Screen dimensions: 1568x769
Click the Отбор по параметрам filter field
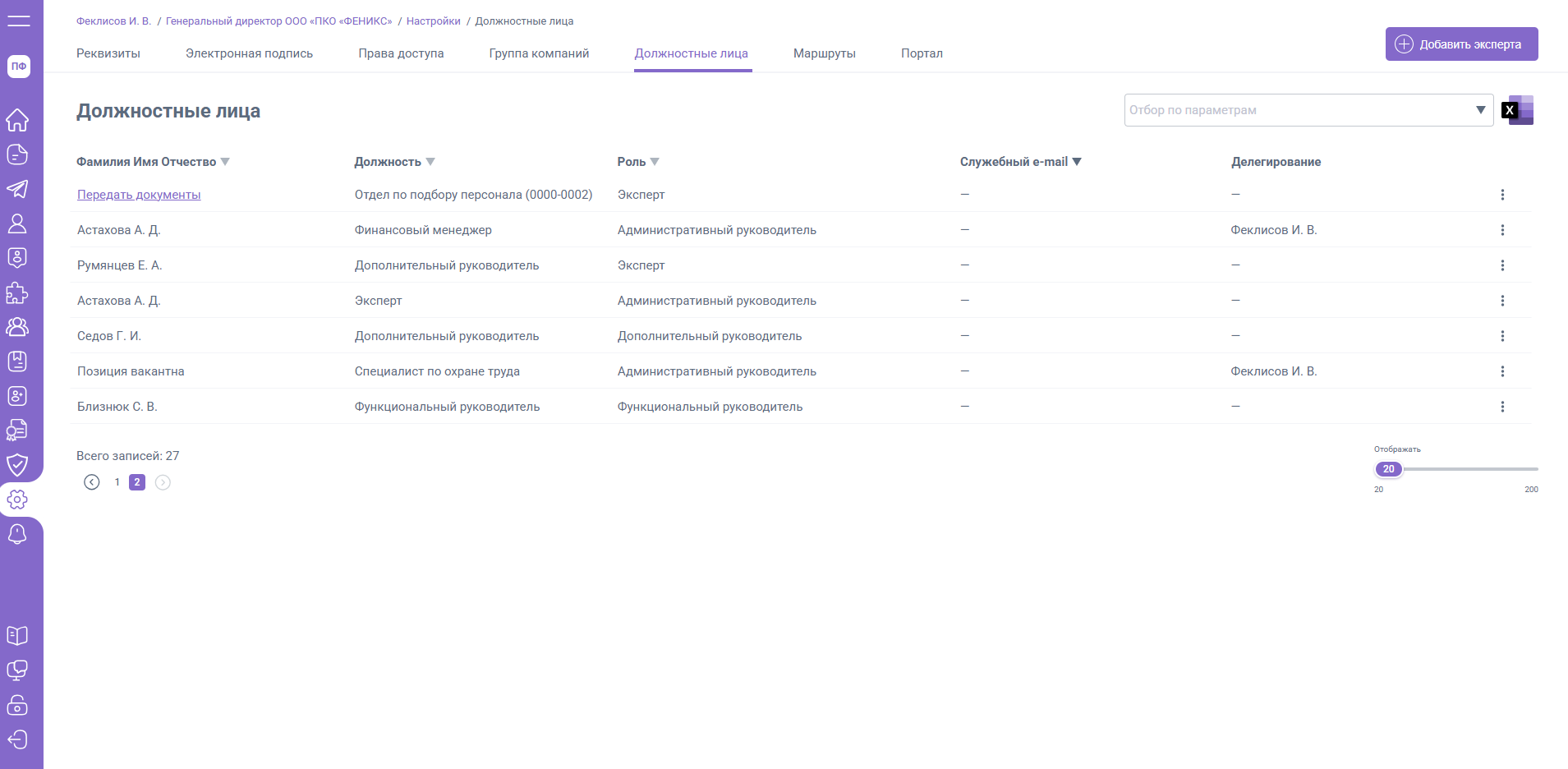[1308, 110]
